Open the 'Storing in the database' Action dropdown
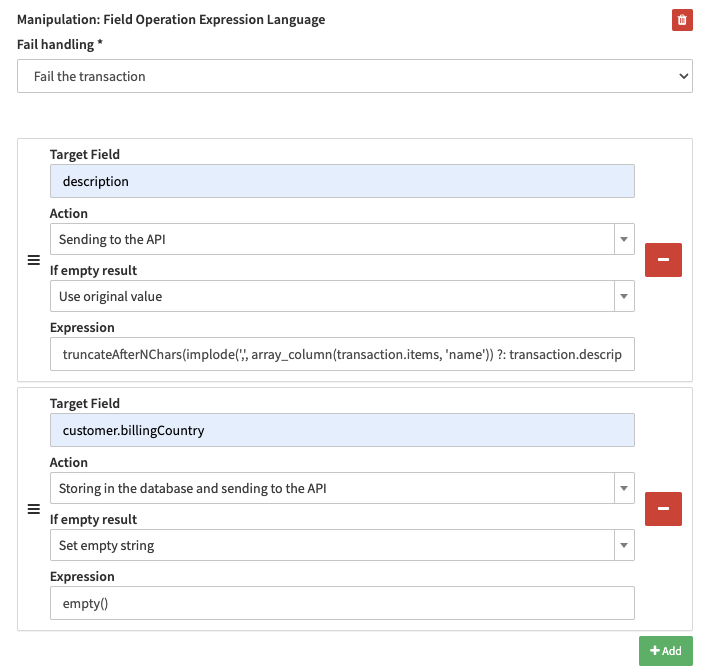The width and height of the screenshot is (714, 672). coord(341,488)
